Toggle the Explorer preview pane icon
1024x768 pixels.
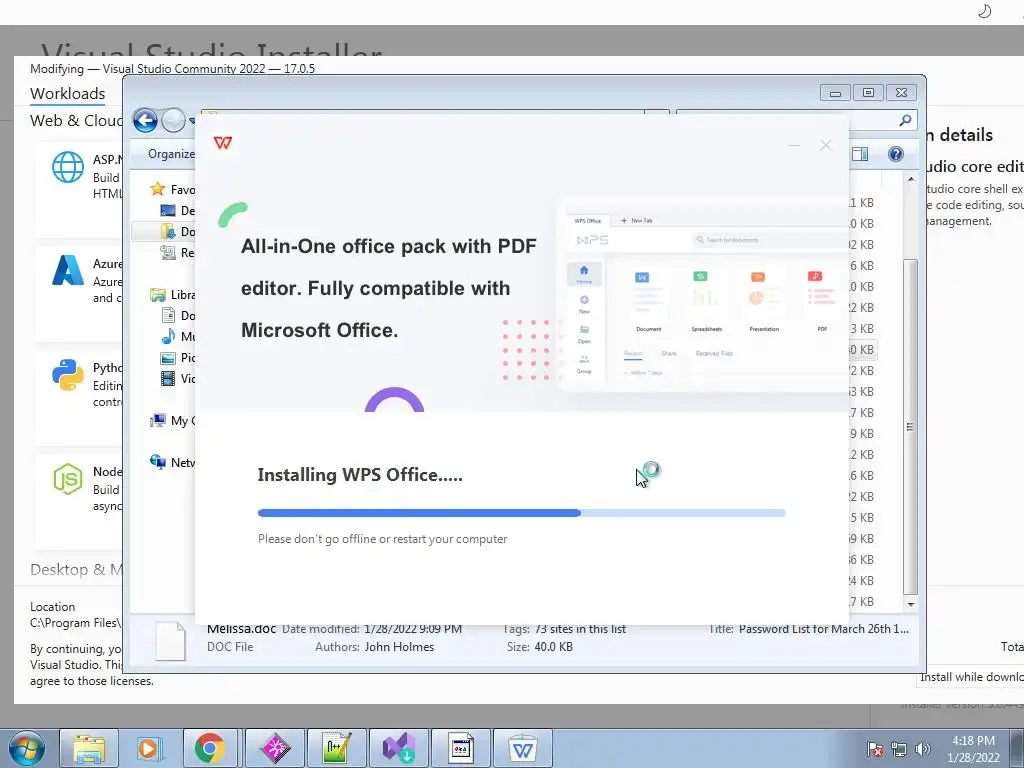pos(860,154)
